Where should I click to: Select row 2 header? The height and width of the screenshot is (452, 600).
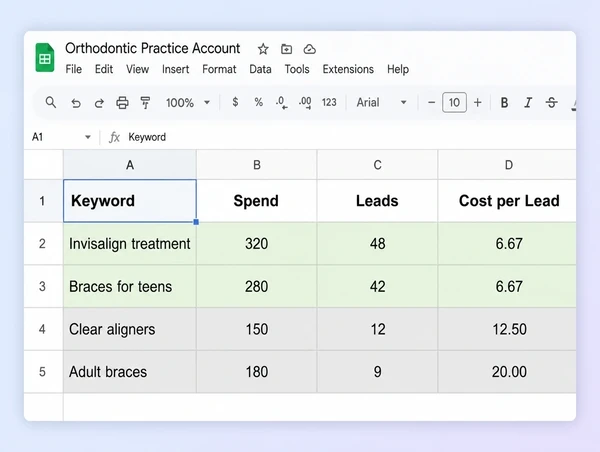pos(43,243)
